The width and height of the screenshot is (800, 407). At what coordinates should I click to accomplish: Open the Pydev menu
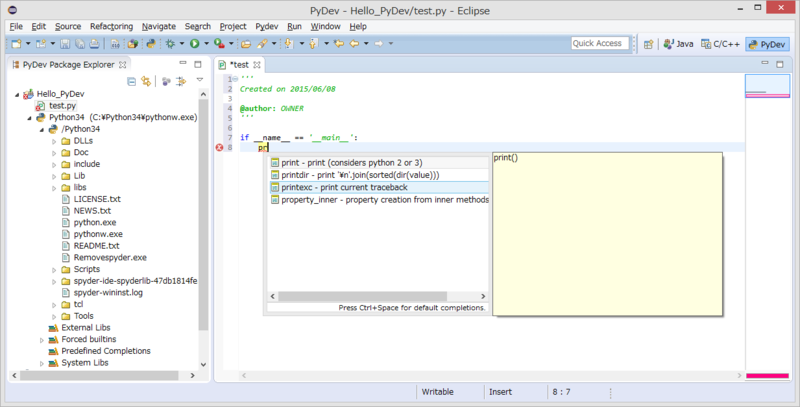[266, 27]
